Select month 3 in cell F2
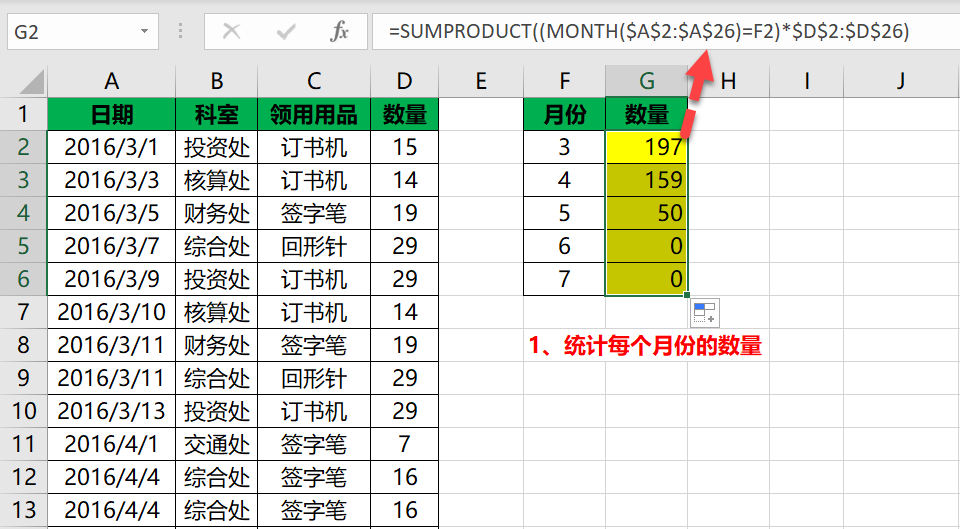The height and width of the screenshot is (529, 960). 564,147
